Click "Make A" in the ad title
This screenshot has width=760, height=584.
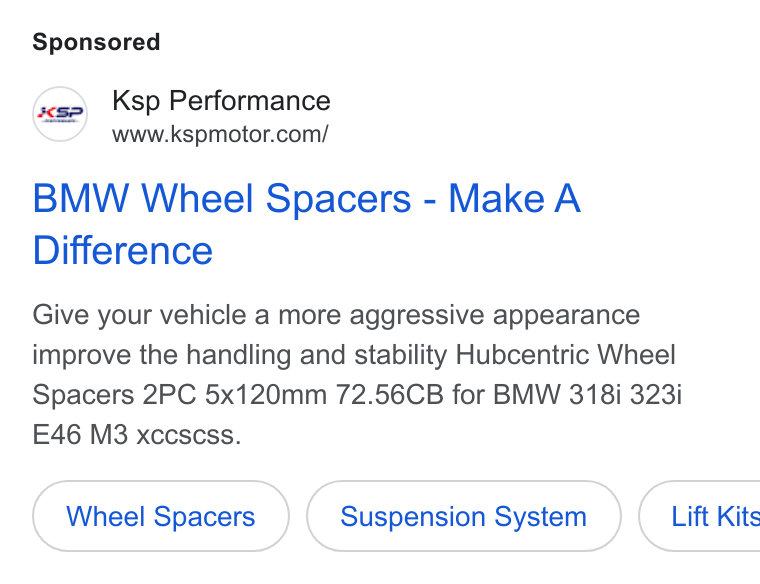[x=514, y=198]
